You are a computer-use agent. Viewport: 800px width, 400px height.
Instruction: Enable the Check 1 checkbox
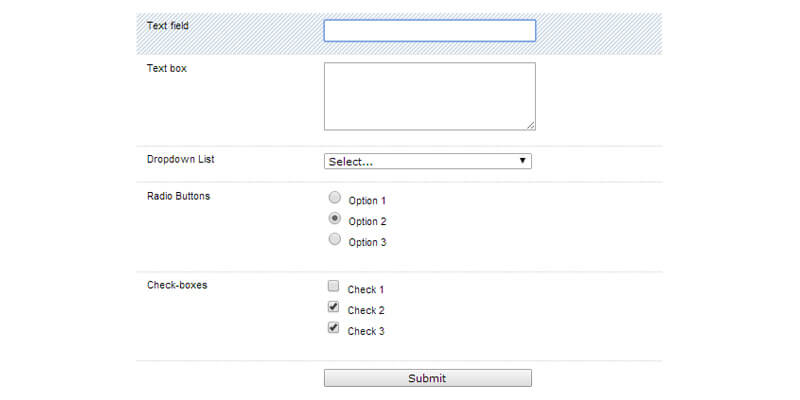tap(334, 286)
